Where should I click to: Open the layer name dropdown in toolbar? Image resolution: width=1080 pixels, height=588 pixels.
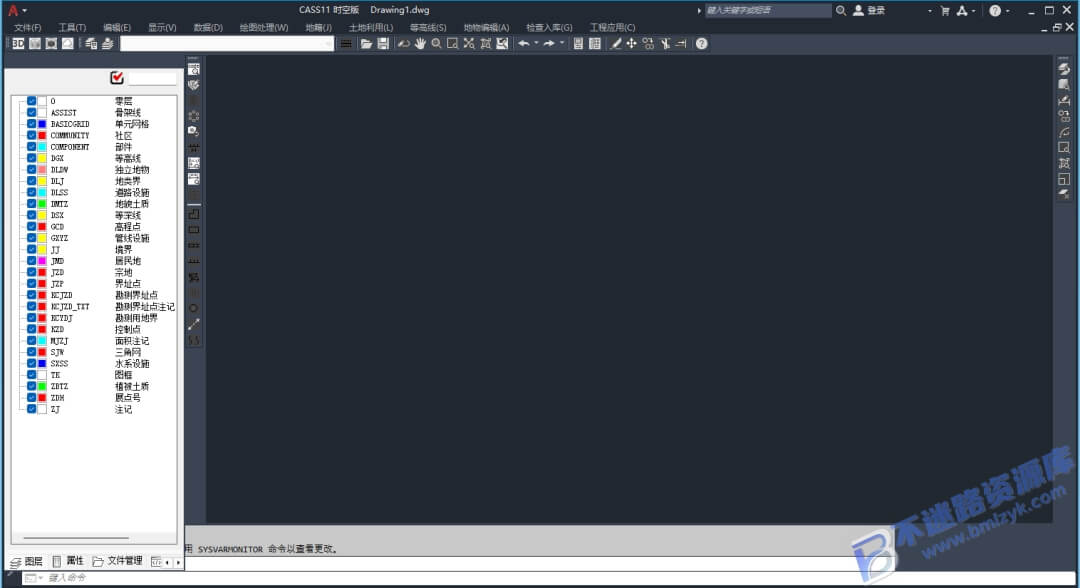[x=328, y=43]
